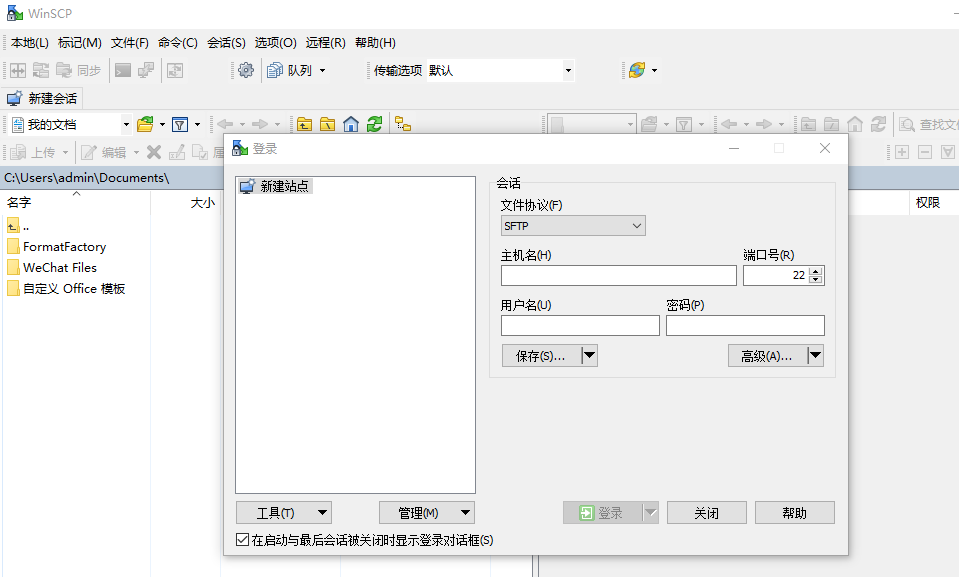The image size is (959, 577).
Task: Focus the 密码 input field
Action: pos(745,326)
